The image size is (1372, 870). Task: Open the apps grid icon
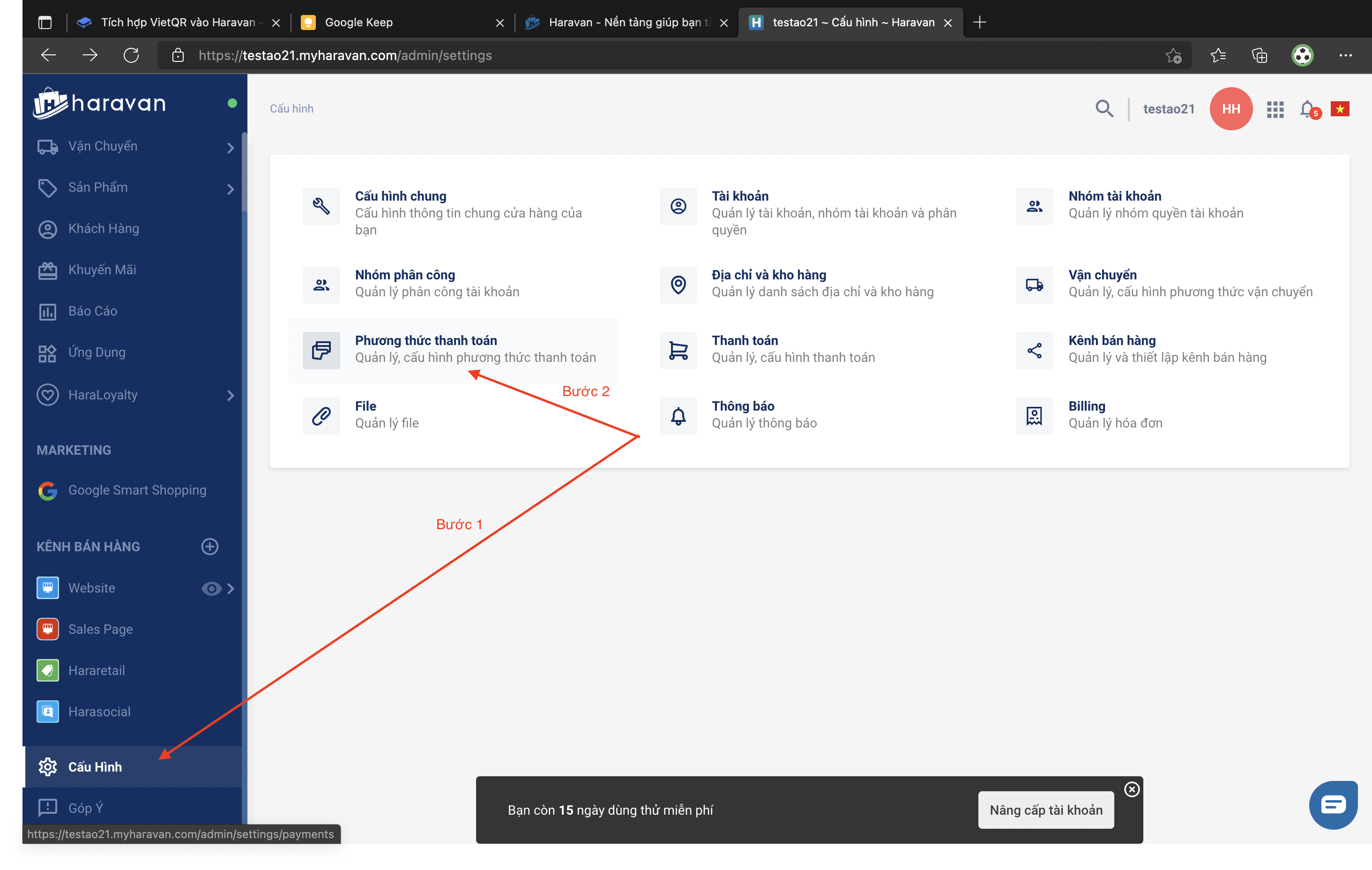click(1275, 109)
